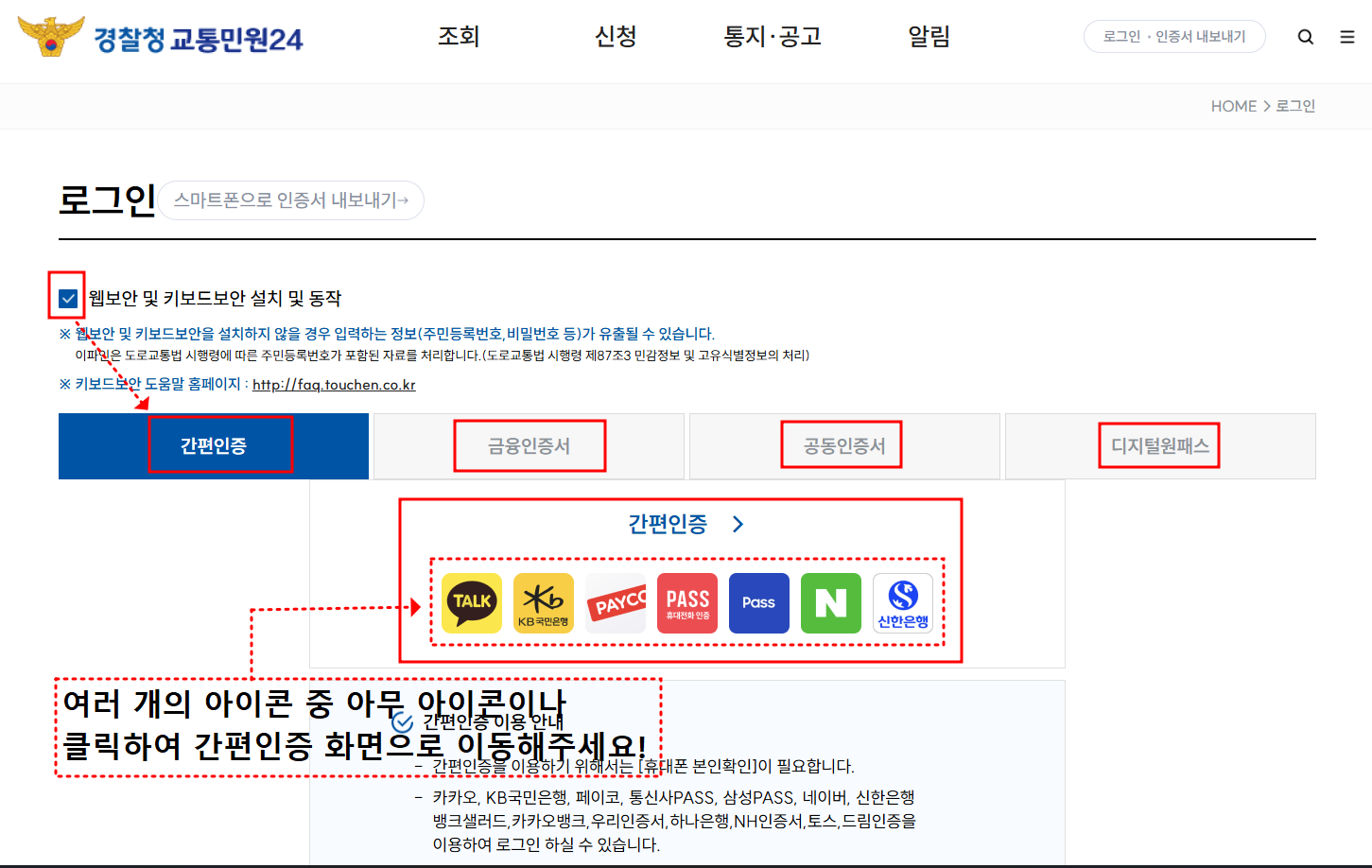
Task: Switch to the 금융인증서 tab
Action: [529, 446]
